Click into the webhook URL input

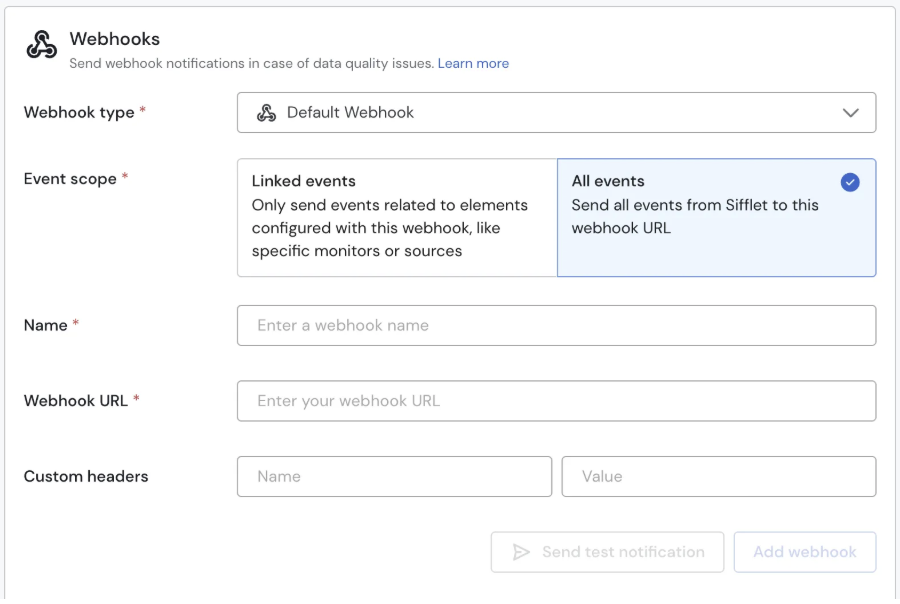pos(556,401)
